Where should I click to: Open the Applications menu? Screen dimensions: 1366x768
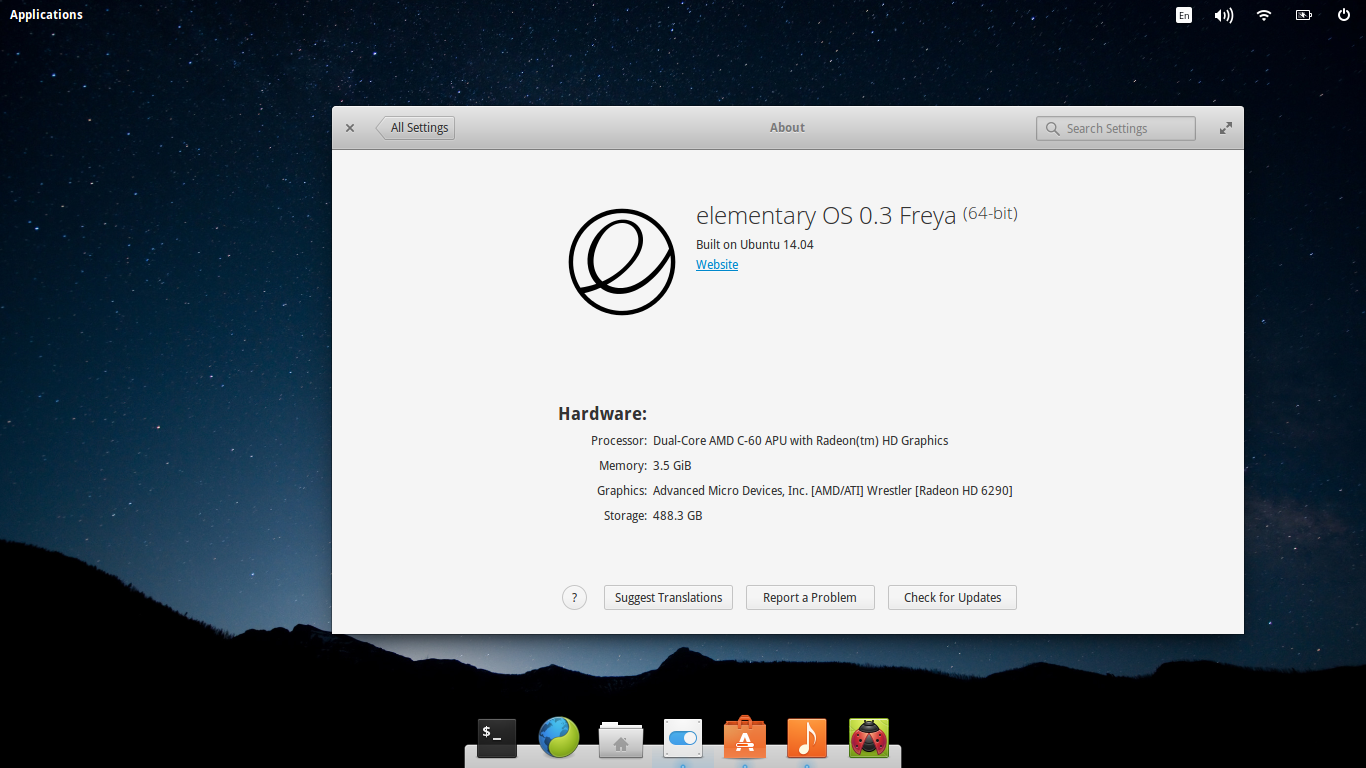pos(46,15)
